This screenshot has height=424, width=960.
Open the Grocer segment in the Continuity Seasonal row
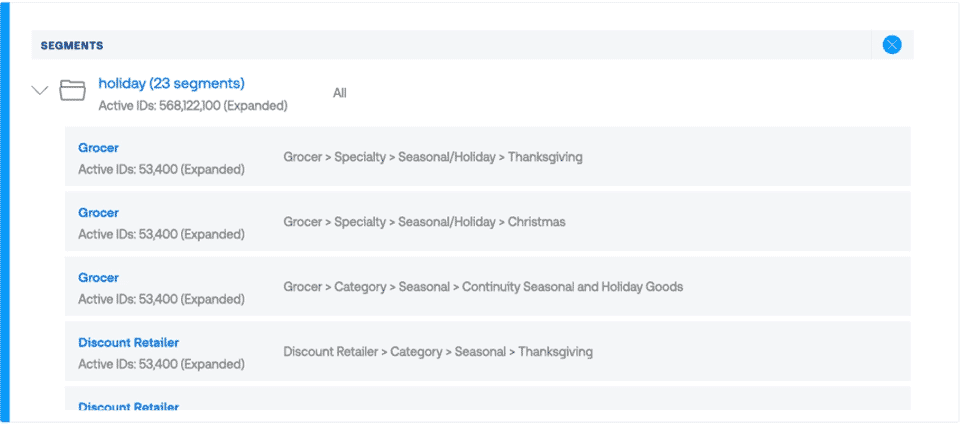[x=98, y=278]
